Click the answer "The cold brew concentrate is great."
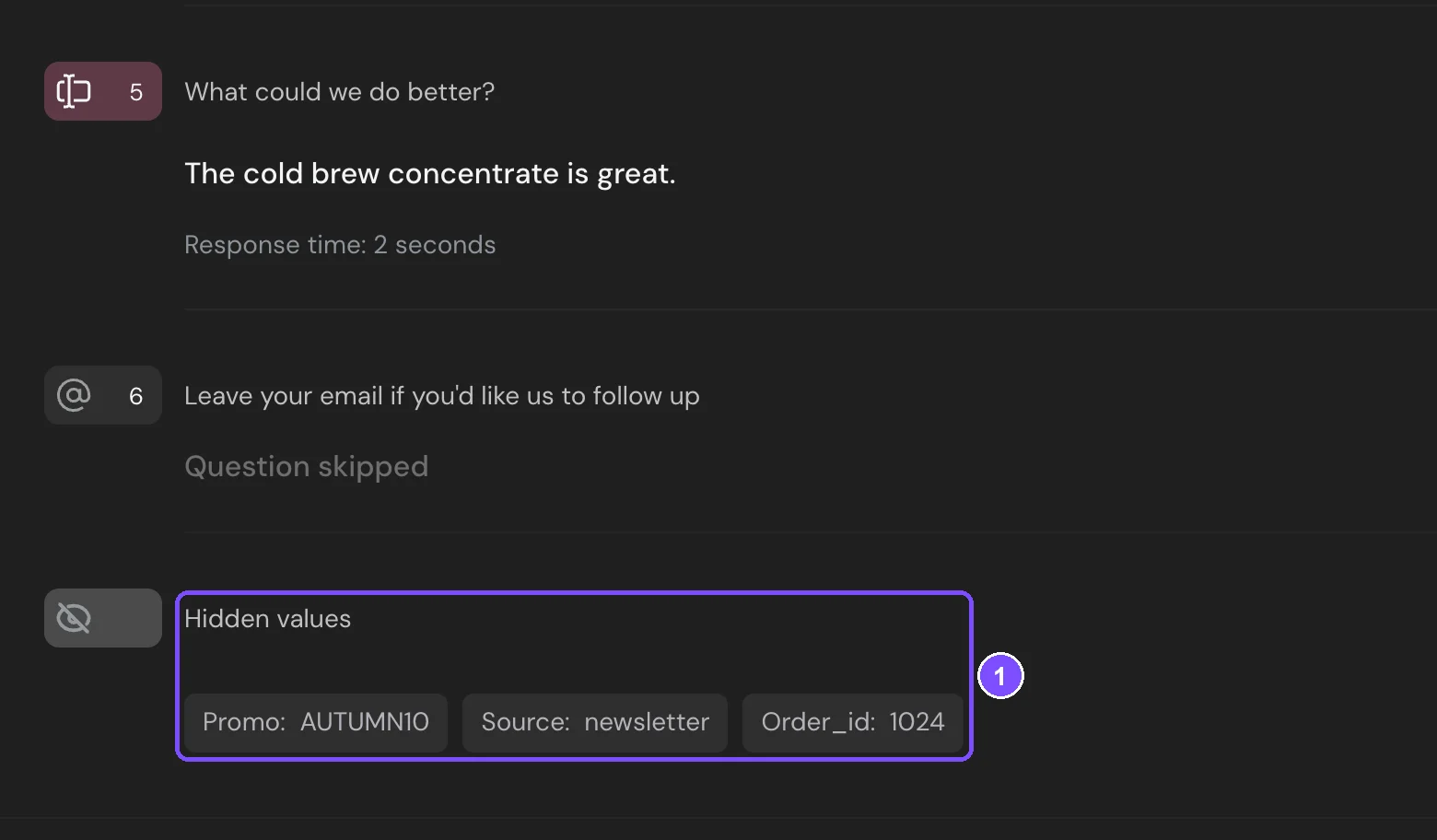 [x=430, y=173]
